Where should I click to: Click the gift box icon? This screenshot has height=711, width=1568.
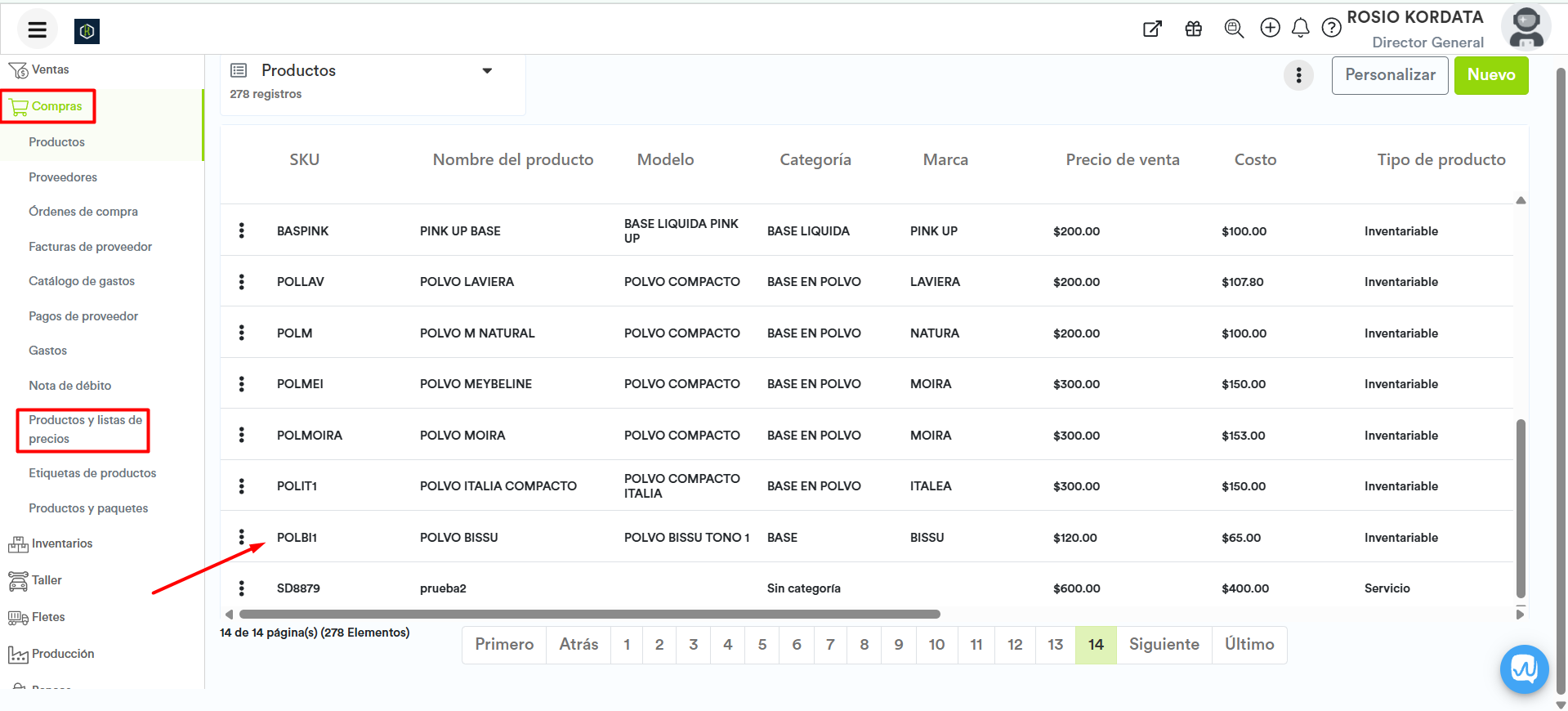(x=1193, y=29)
